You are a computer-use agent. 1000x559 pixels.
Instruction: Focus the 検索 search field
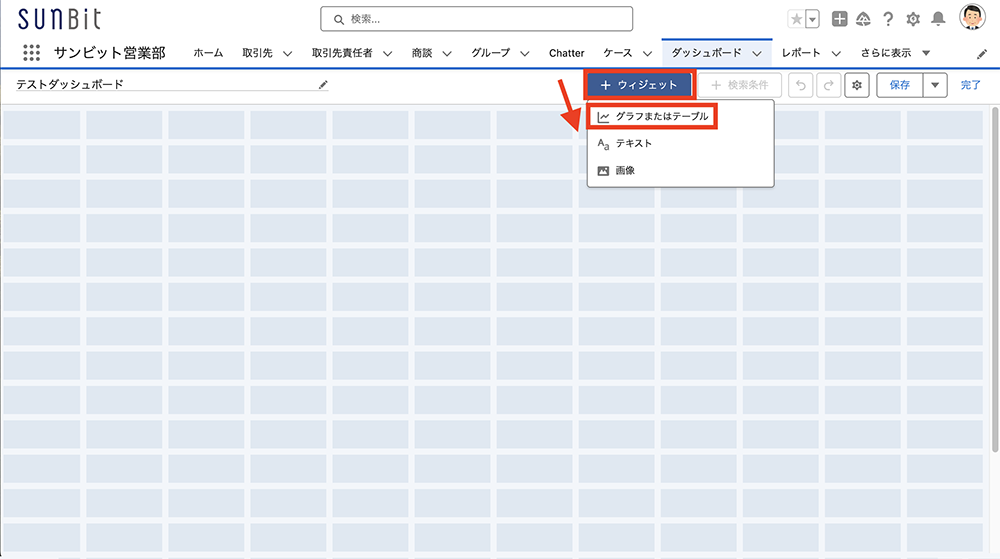click(476, 19)
